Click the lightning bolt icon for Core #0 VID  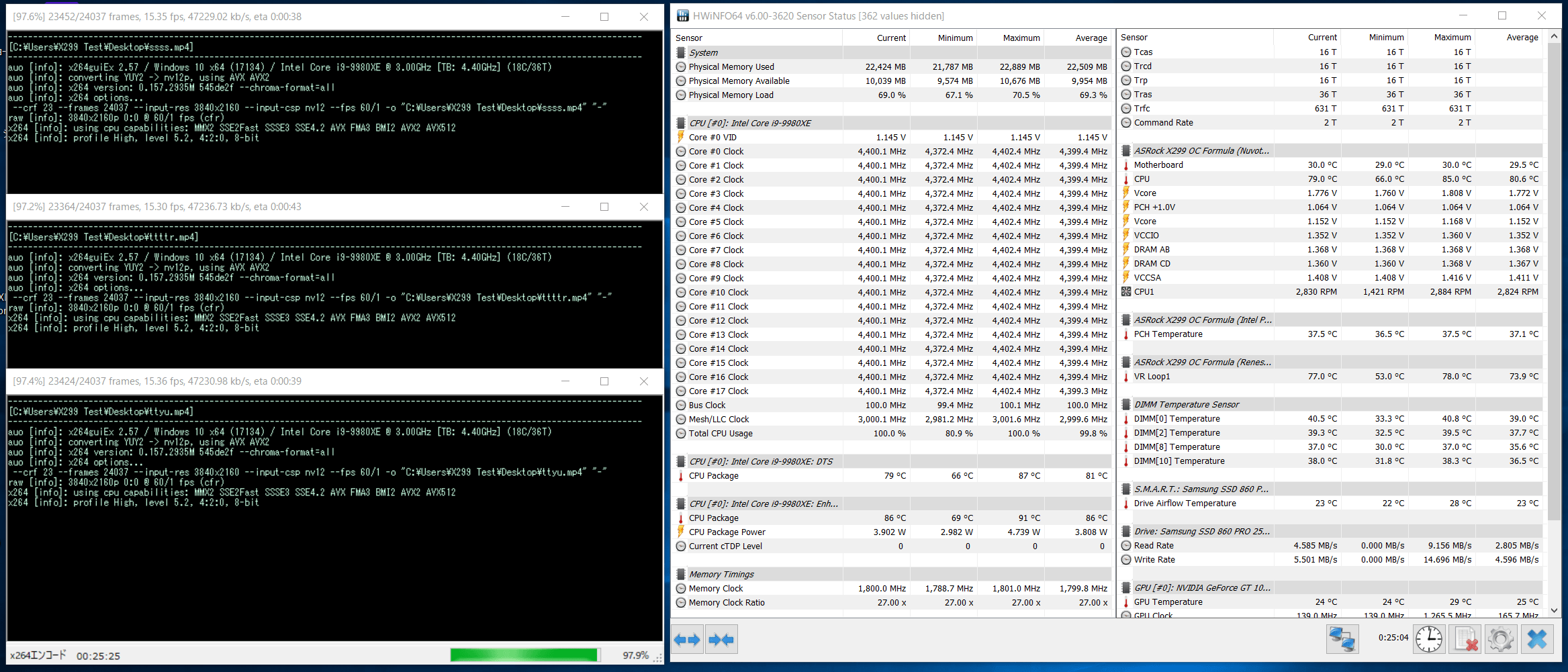pos(681,137)
